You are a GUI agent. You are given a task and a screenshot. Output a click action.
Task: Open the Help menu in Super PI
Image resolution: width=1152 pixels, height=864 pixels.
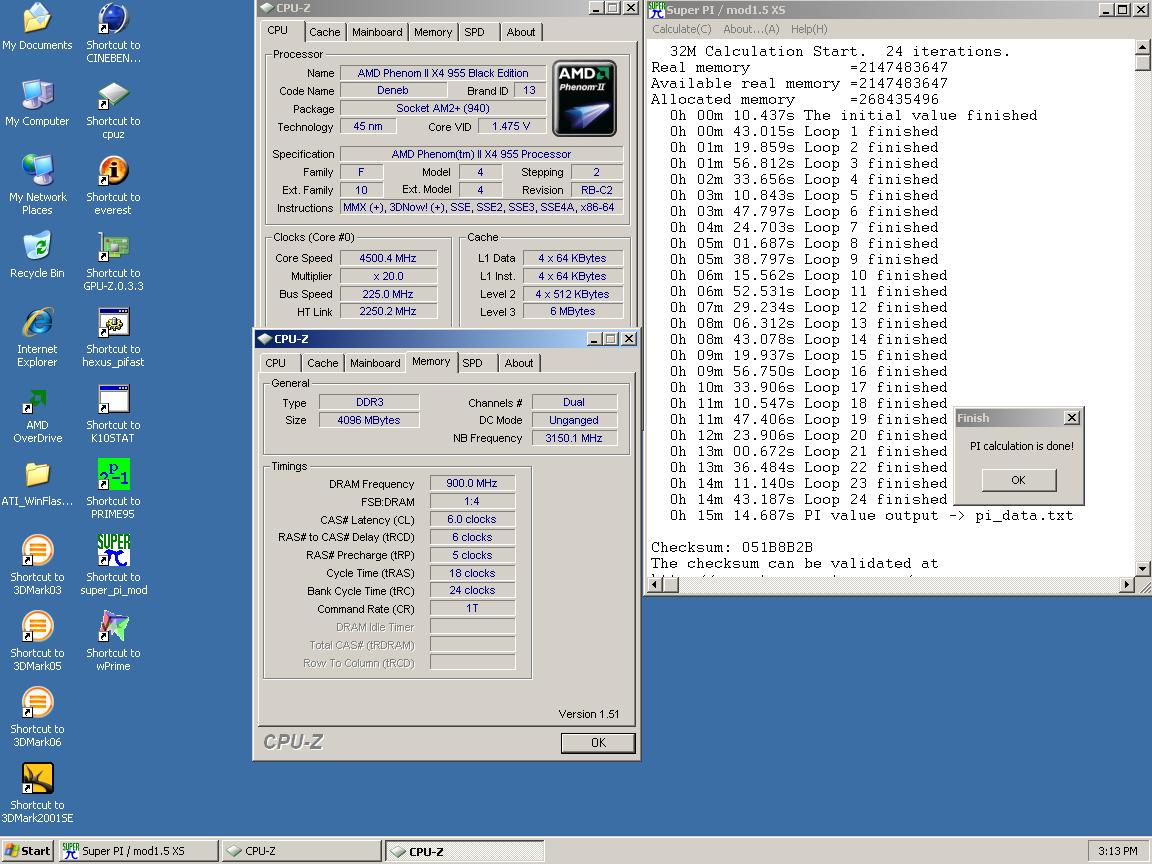[x=809, y=29]
